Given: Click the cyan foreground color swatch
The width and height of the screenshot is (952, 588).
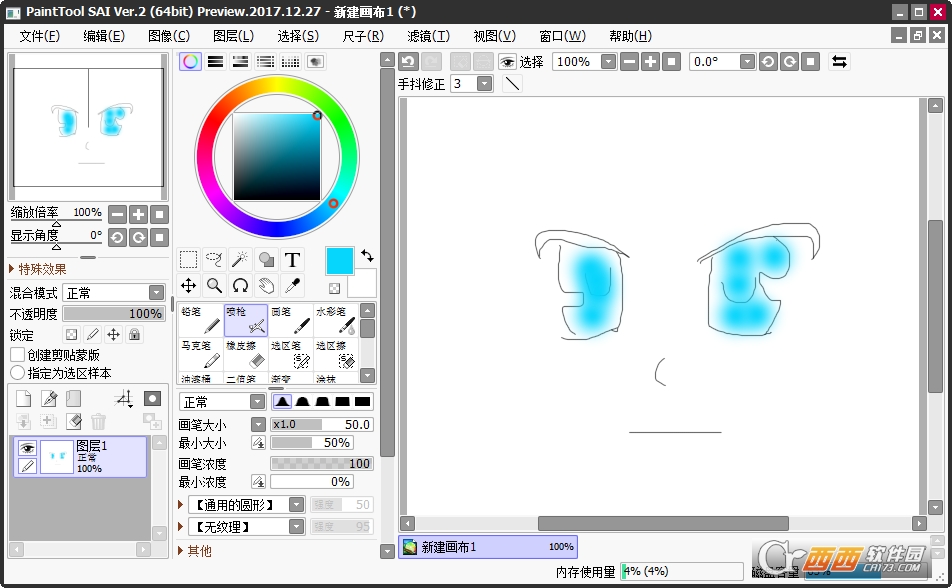Looking at the screenshot, I should pyautogui.click(x=339, y=261).
